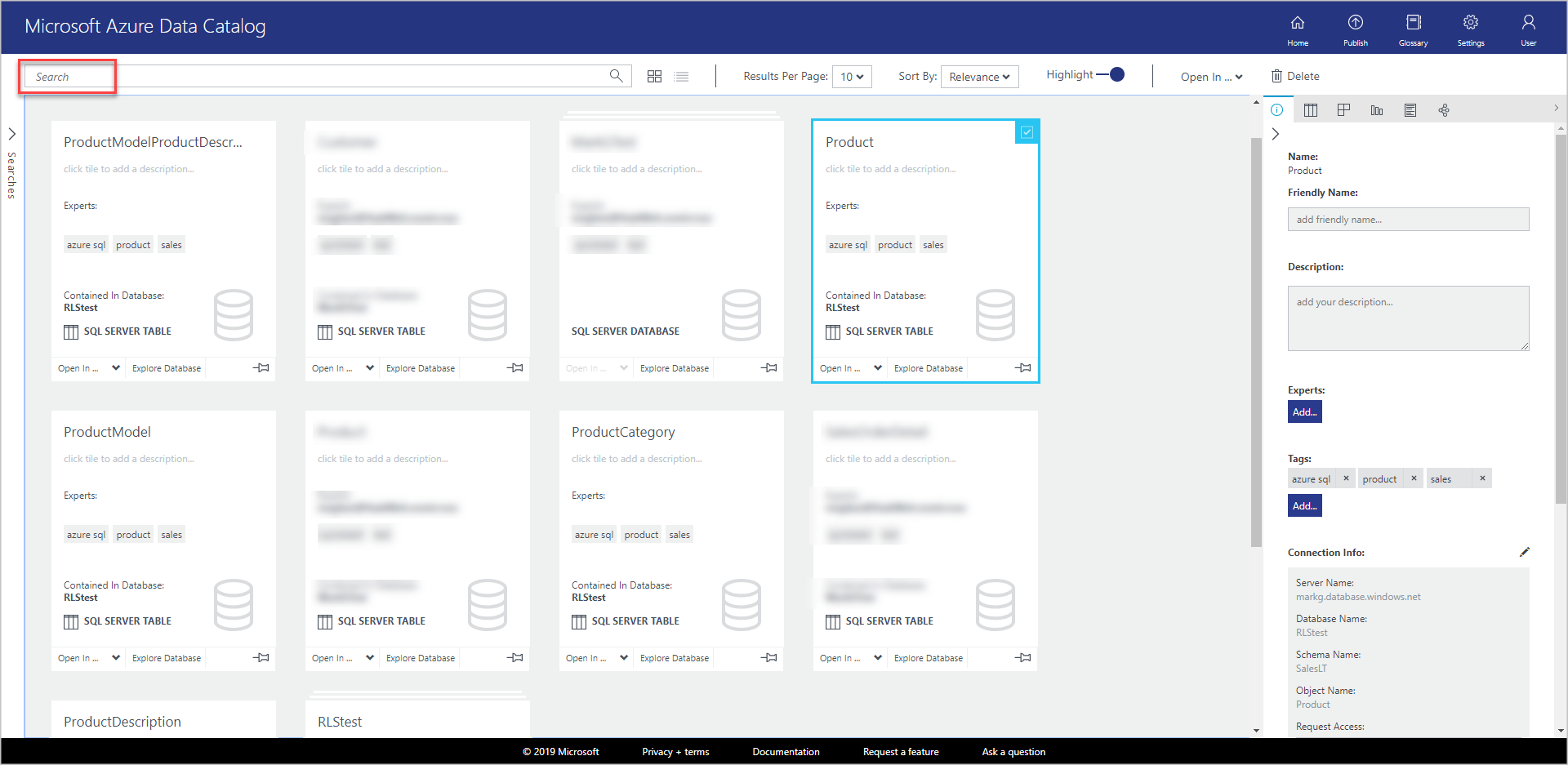Open the Settings page

coord(1470,28)
